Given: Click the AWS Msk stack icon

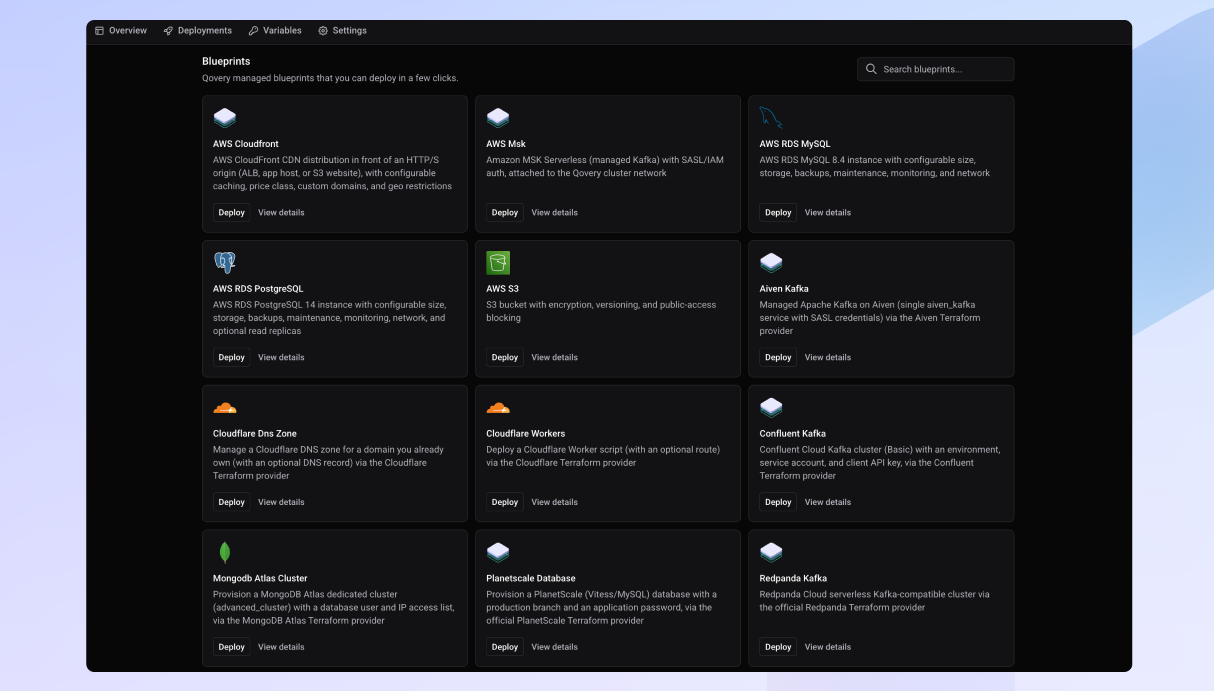Looking at the screenshot, I should [498, 118].
